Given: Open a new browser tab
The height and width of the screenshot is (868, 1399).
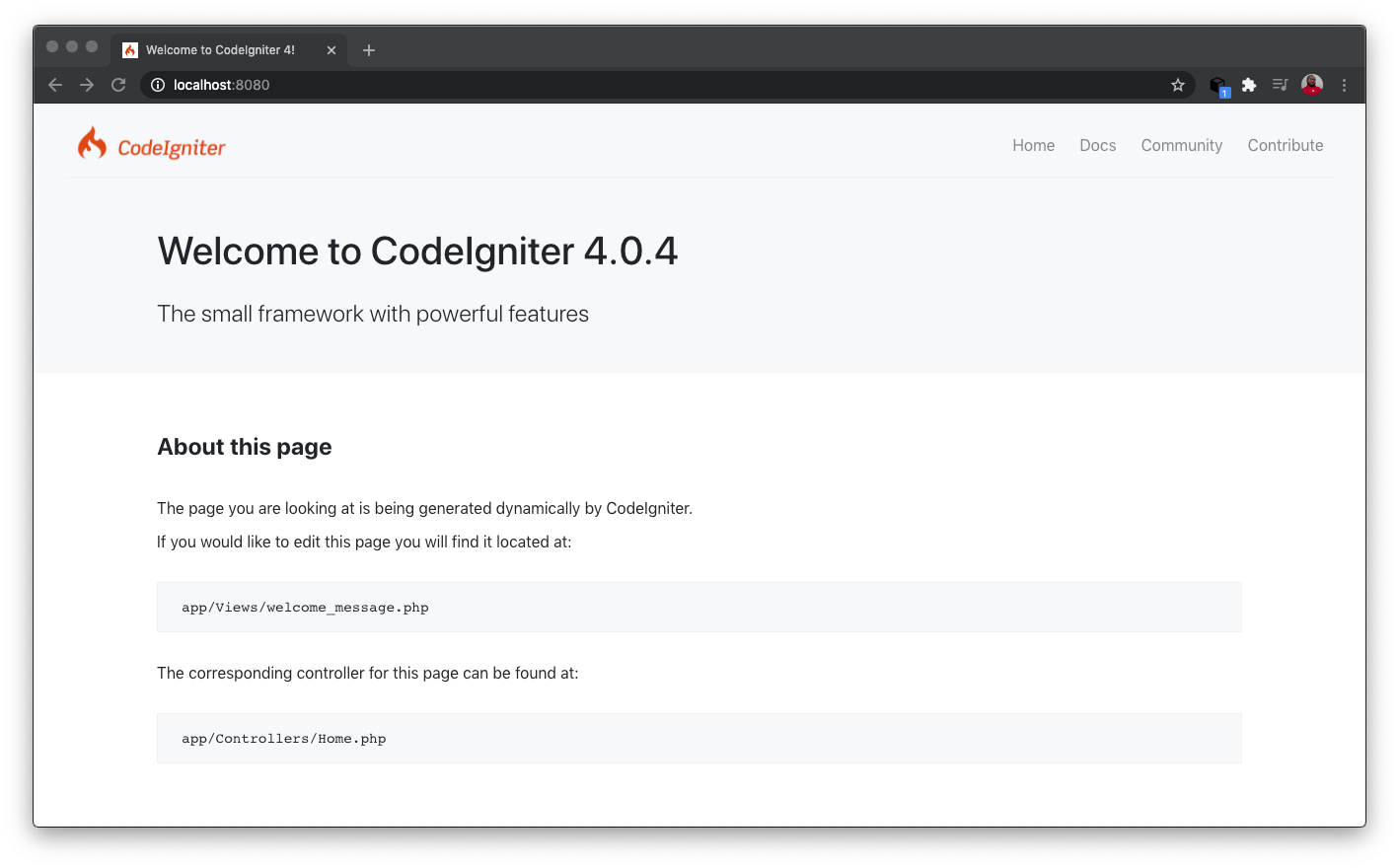Looking at the screenshot, I should click(x=369, y=50).
